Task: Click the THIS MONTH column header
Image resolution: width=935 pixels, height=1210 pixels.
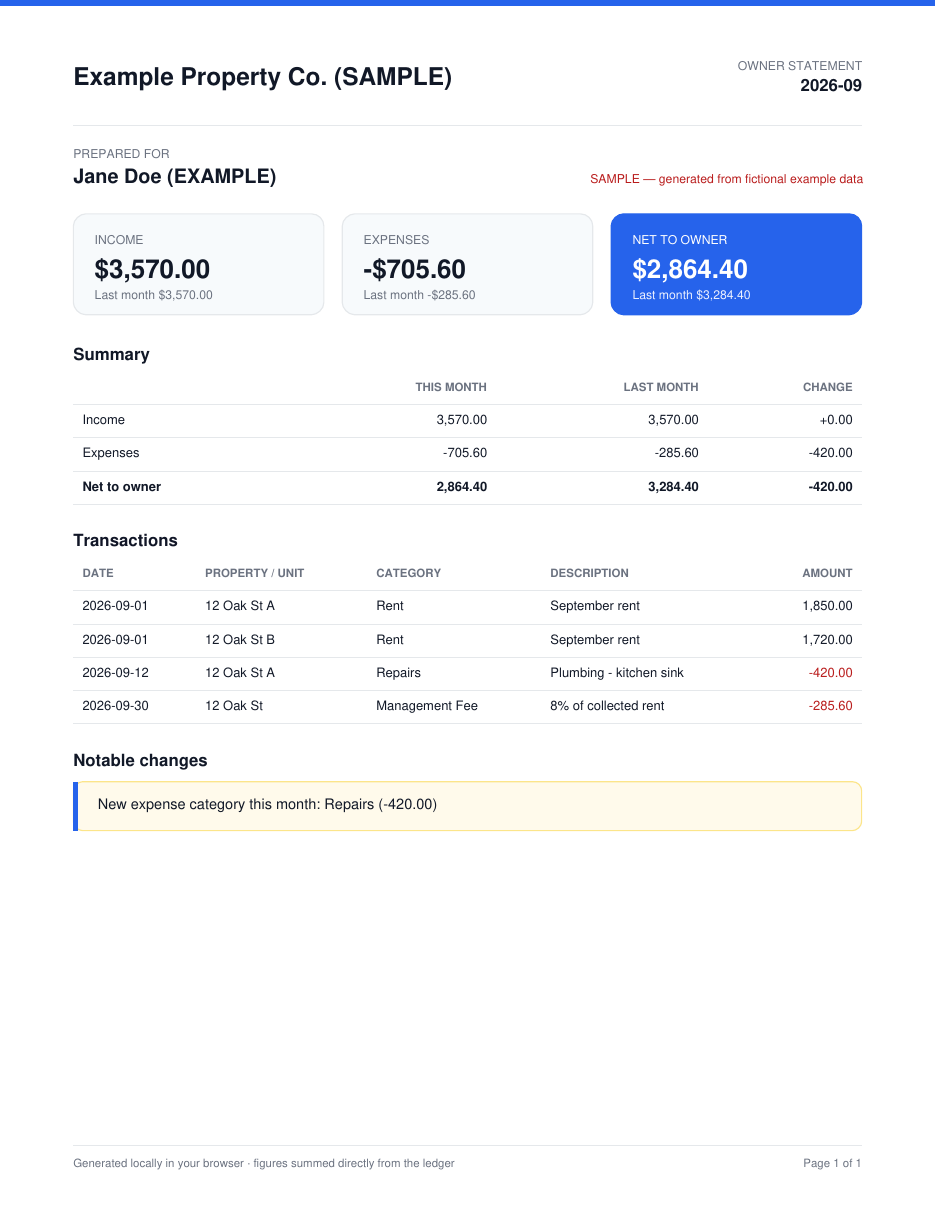Action: coord(451,387)
